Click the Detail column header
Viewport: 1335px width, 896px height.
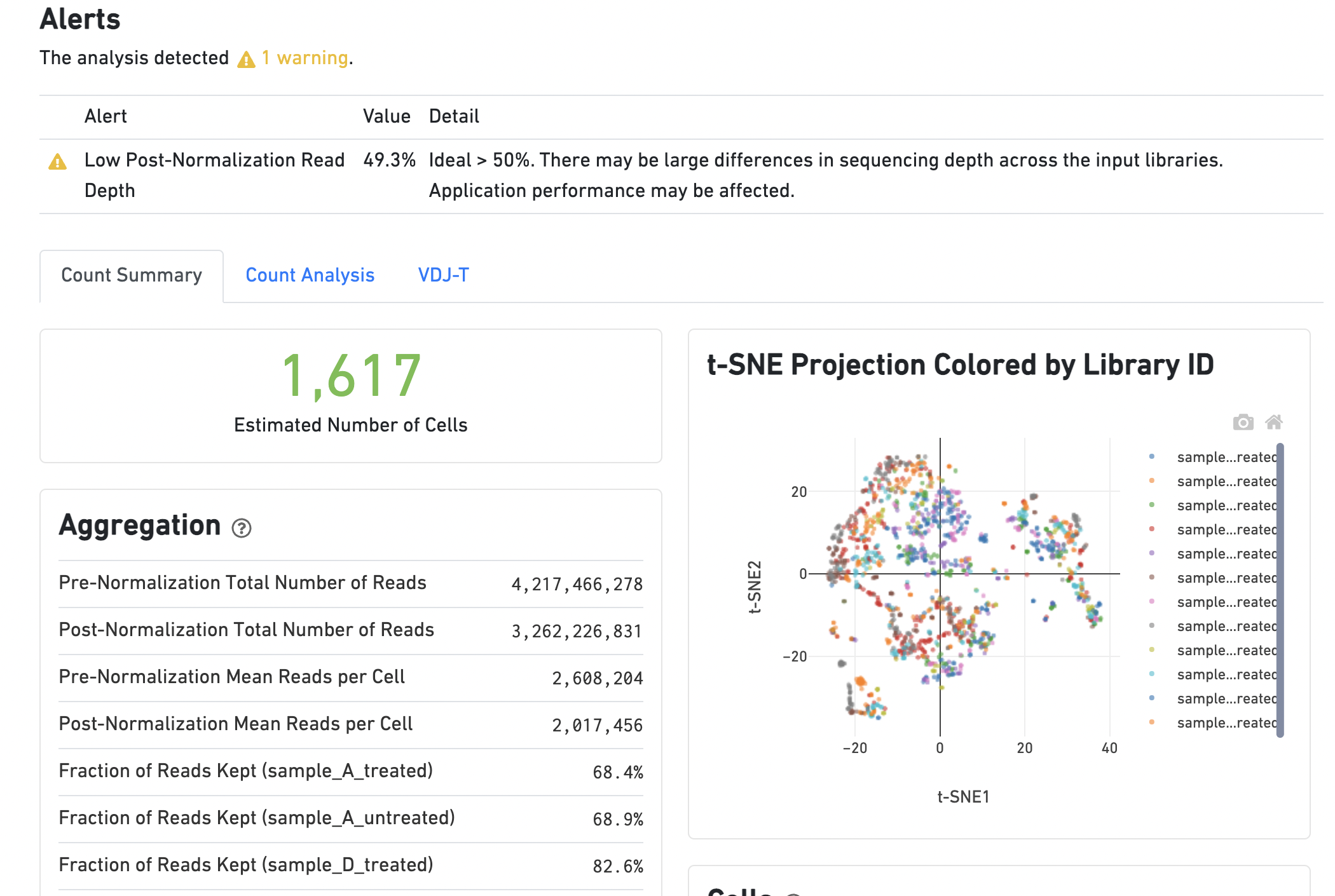click(x=454, y=116)
